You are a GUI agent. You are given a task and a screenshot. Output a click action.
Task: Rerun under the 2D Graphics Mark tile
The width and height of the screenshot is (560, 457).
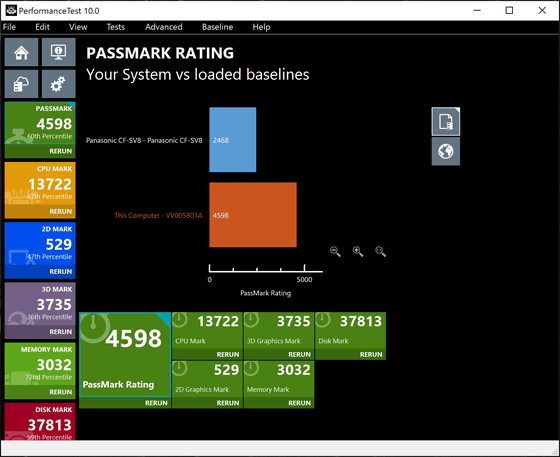[228, 403]
